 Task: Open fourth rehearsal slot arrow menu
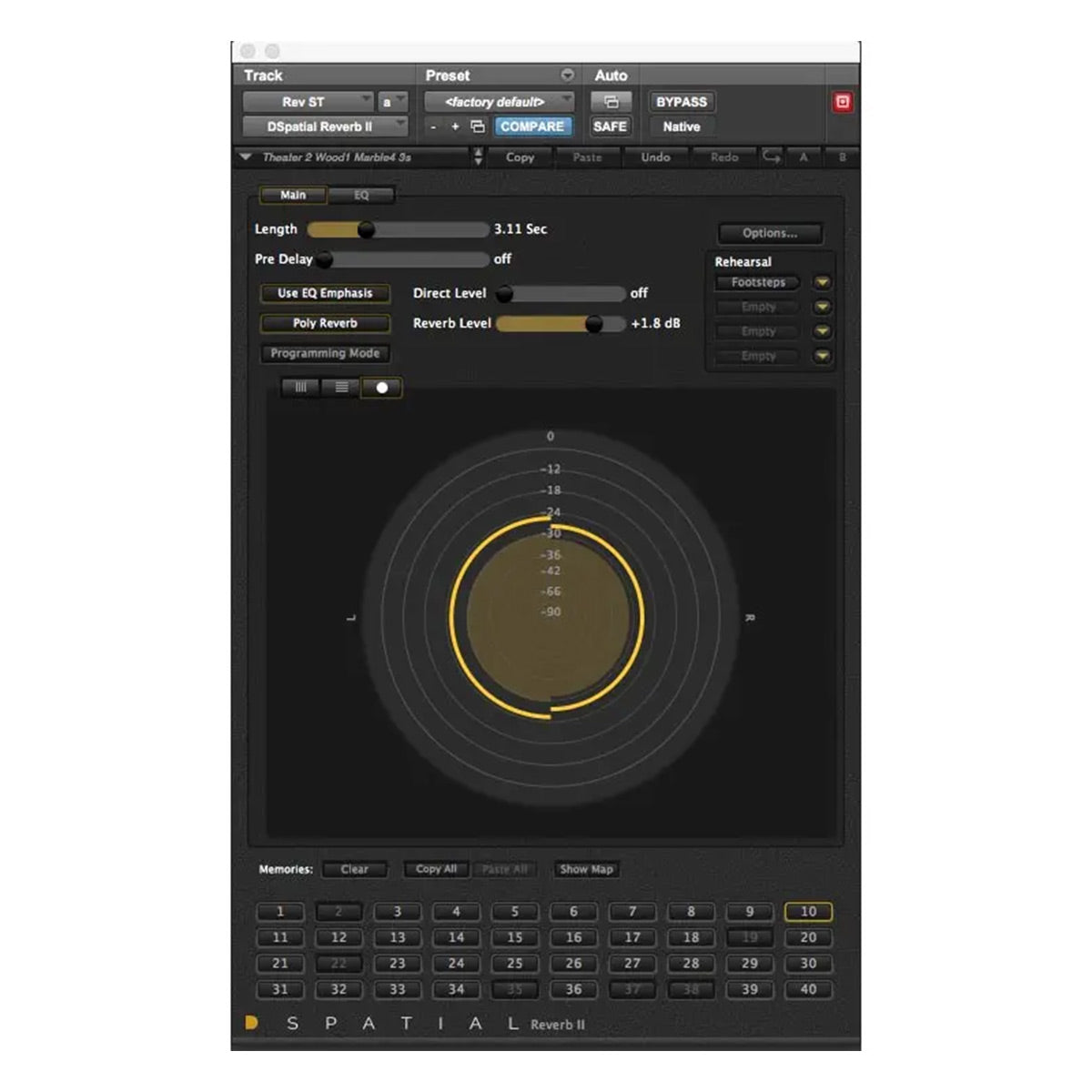point(823,357)
